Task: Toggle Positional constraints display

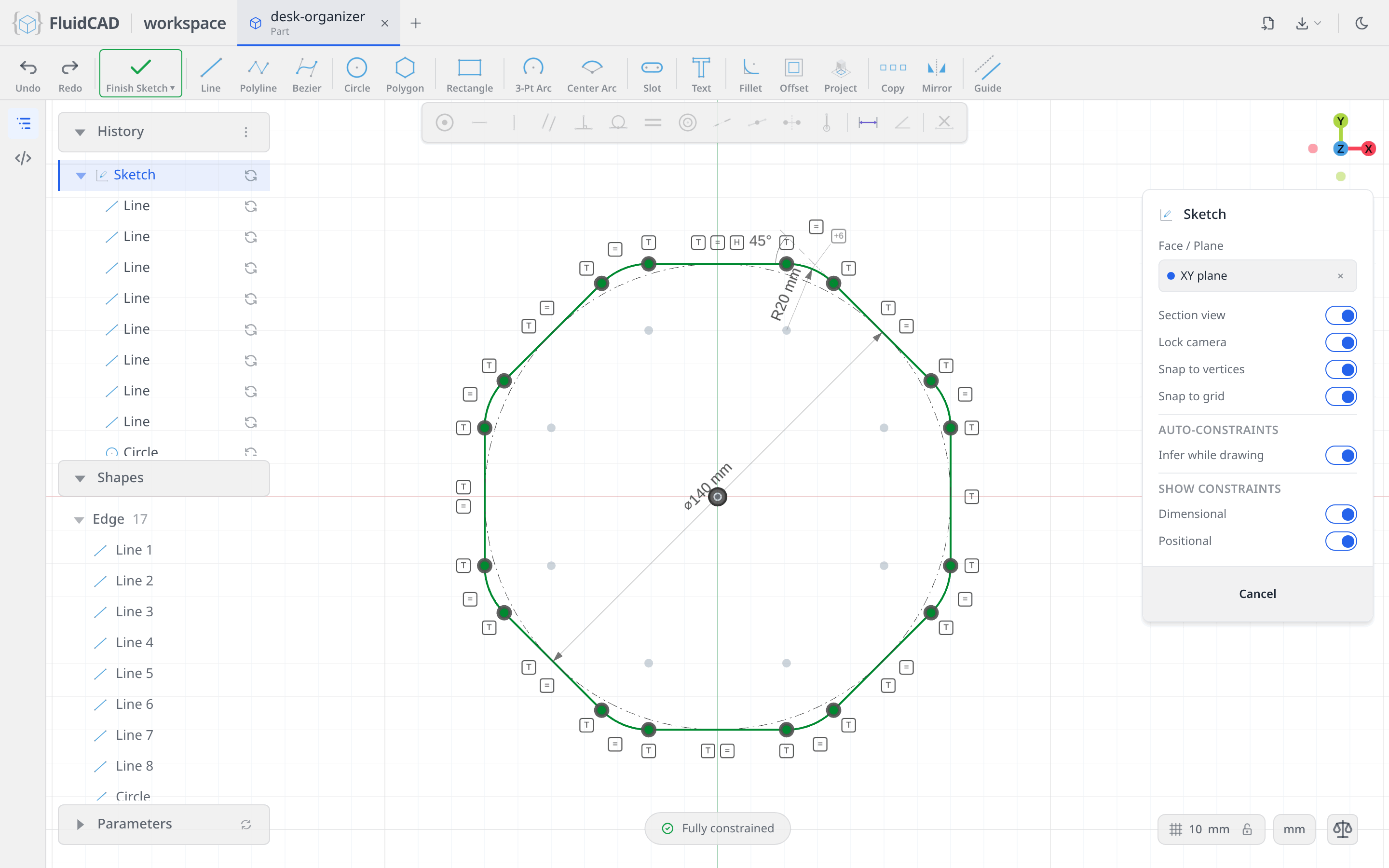Action: coord(1341,541)
